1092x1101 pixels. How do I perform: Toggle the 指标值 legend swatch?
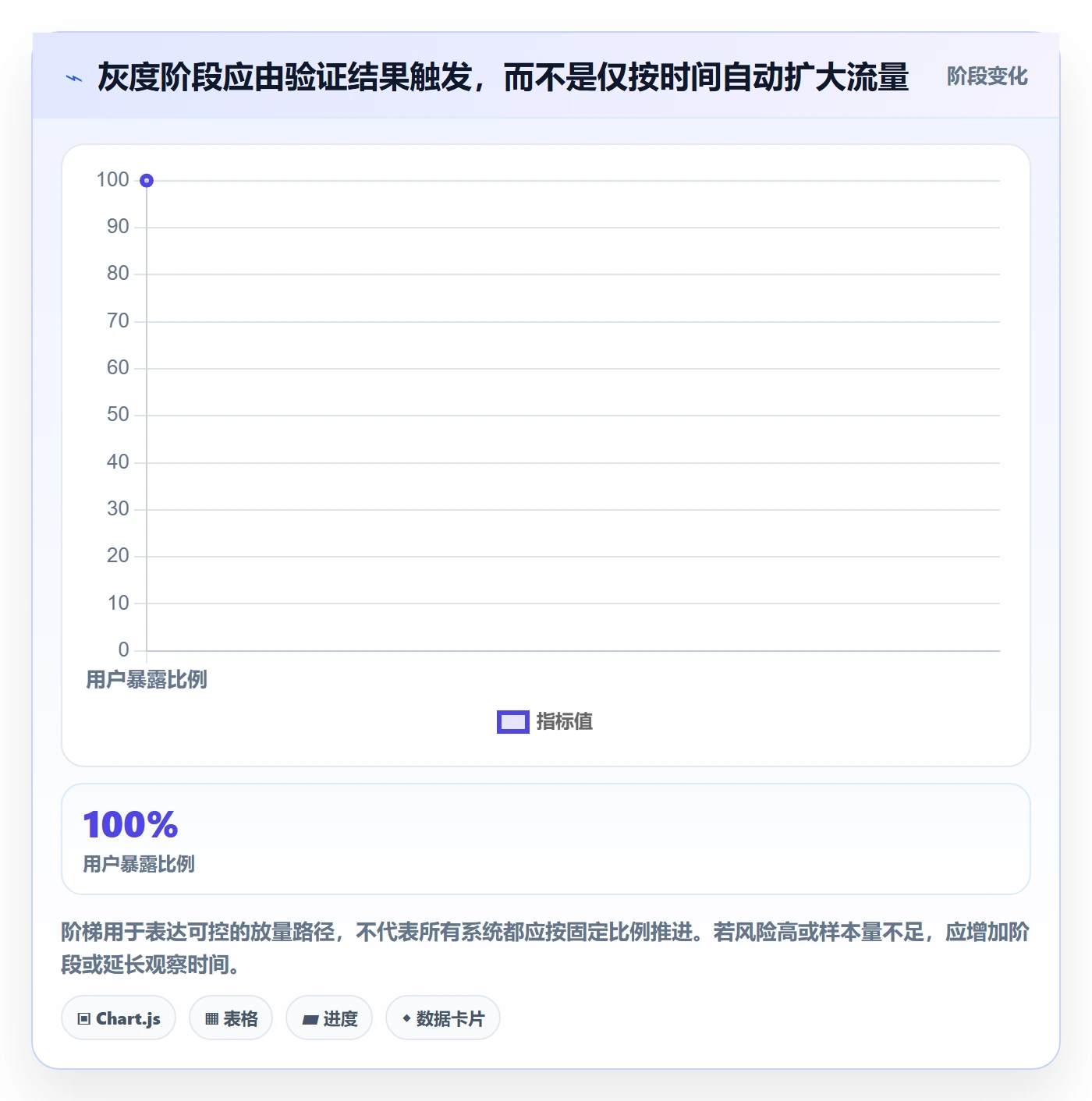click(x=513, y=722)
